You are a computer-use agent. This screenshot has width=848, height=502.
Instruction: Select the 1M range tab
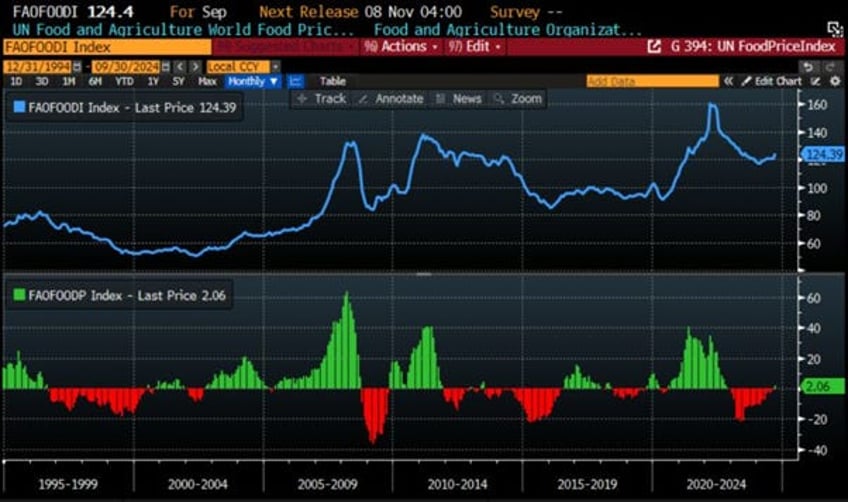69,82
